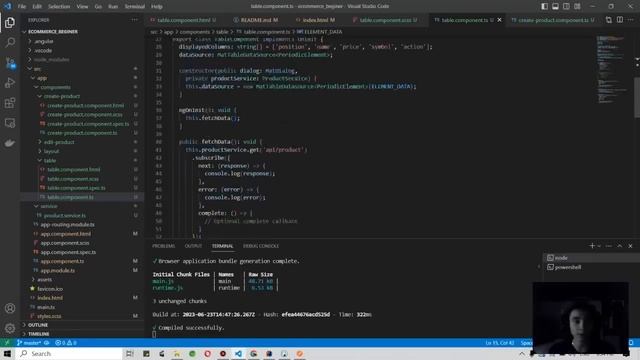Open the Selection menu

[59, 7]
